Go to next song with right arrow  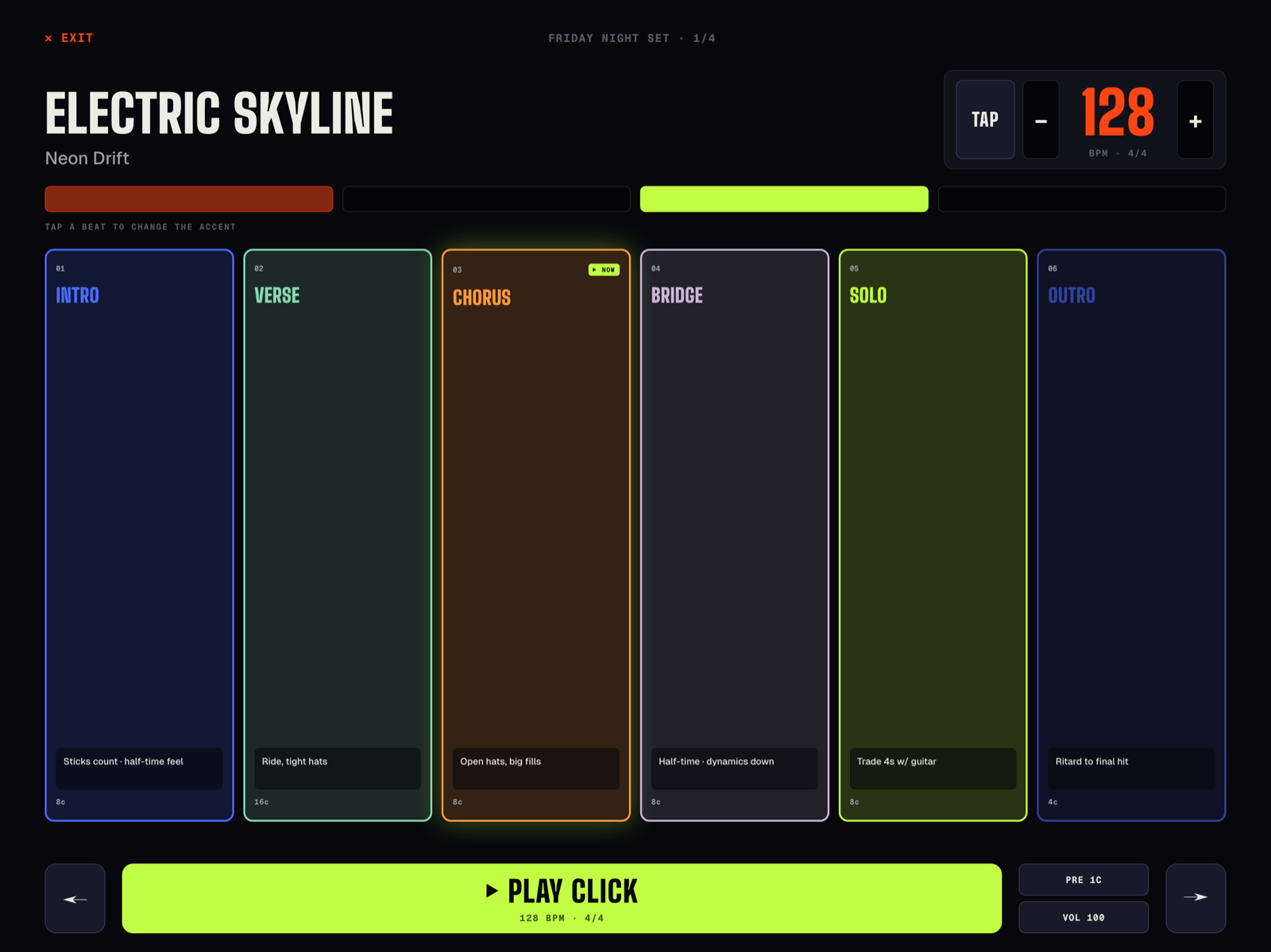coord(1196,898)
